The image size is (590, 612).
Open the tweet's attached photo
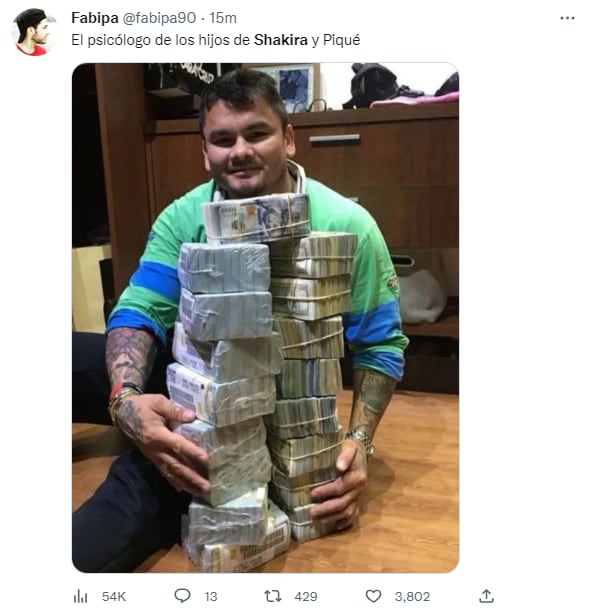click(265, 318)
